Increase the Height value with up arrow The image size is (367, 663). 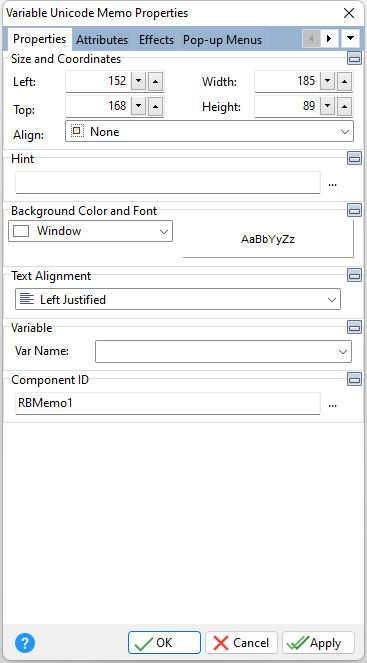click(345, 107)
